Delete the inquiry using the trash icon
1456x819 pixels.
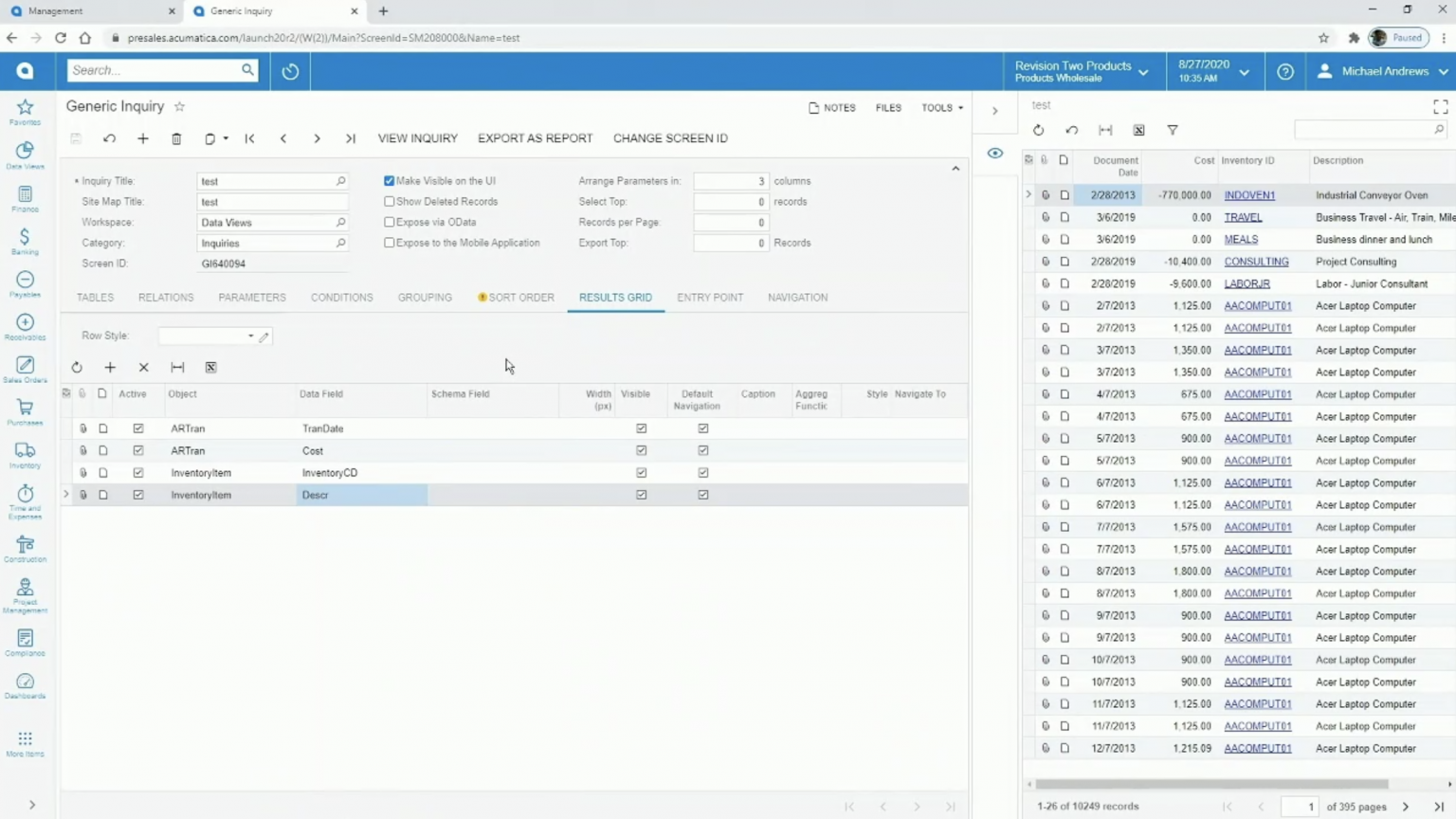(x=176, y=138)
